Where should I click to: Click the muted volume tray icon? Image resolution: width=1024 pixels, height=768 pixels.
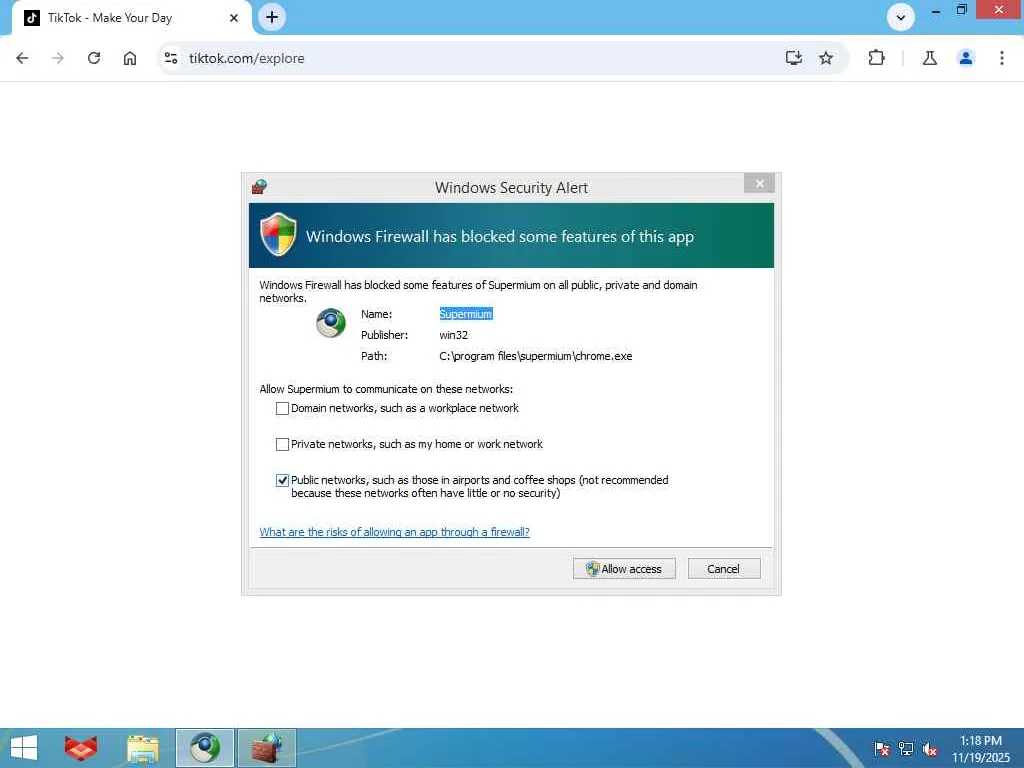click(x=929, y=748)
